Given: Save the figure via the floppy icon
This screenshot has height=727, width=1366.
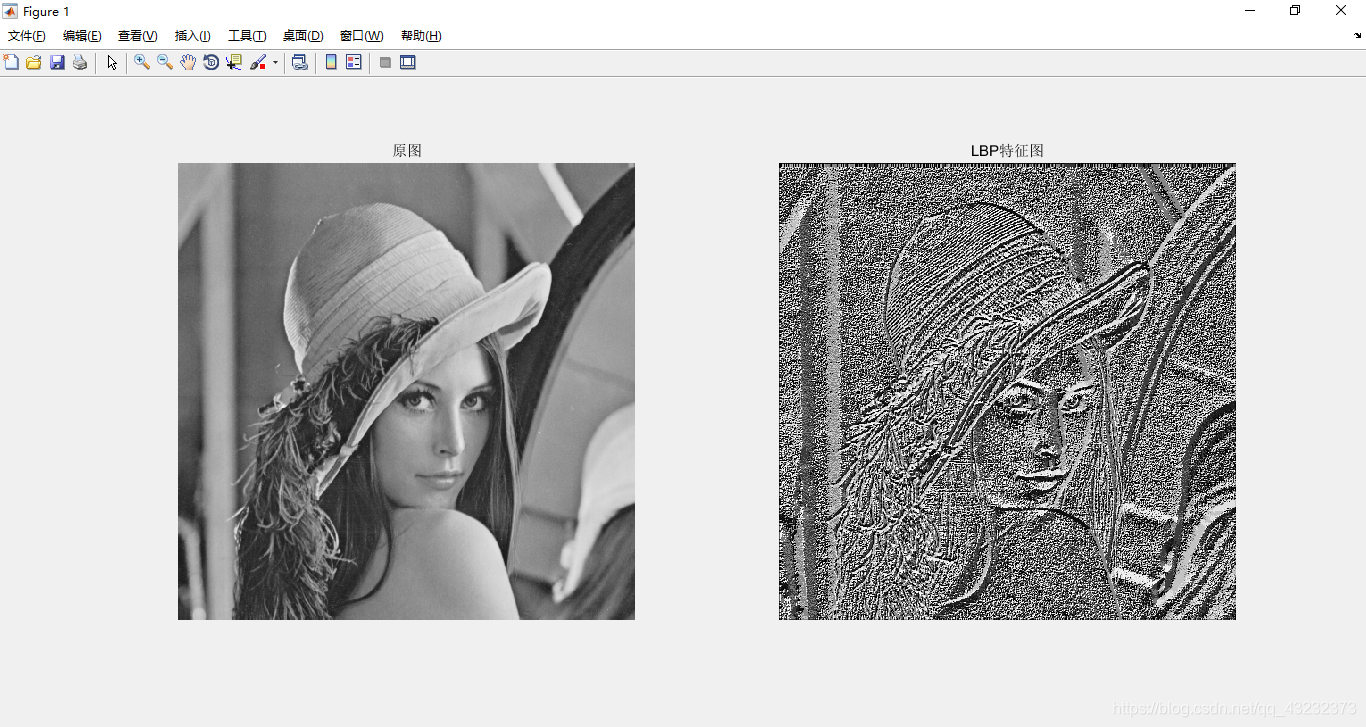Looking at the screenshot, I should click(57, 62).
